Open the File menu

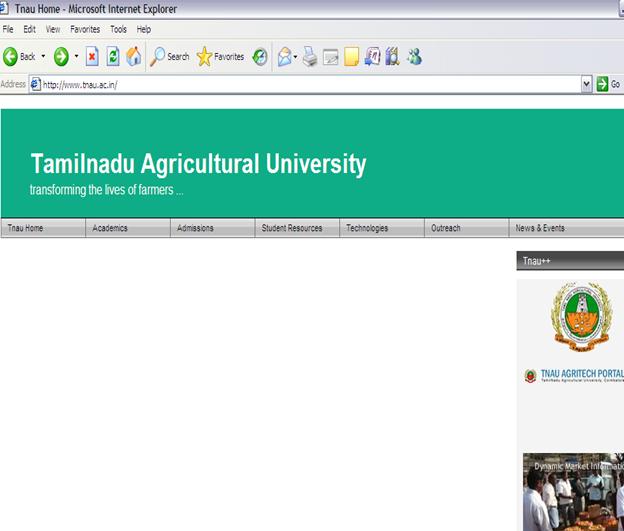coord(8,29)
